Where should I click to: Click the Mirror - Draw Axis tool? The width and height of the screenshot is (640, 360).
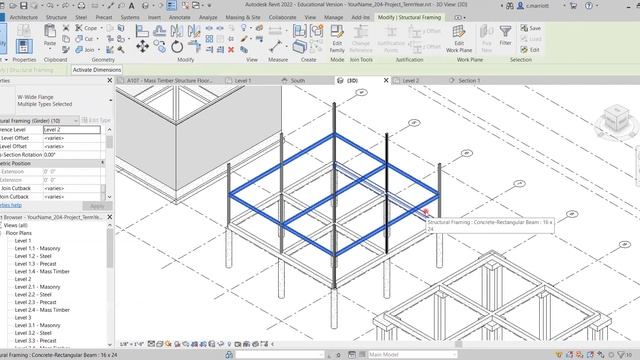click(193, 31)
